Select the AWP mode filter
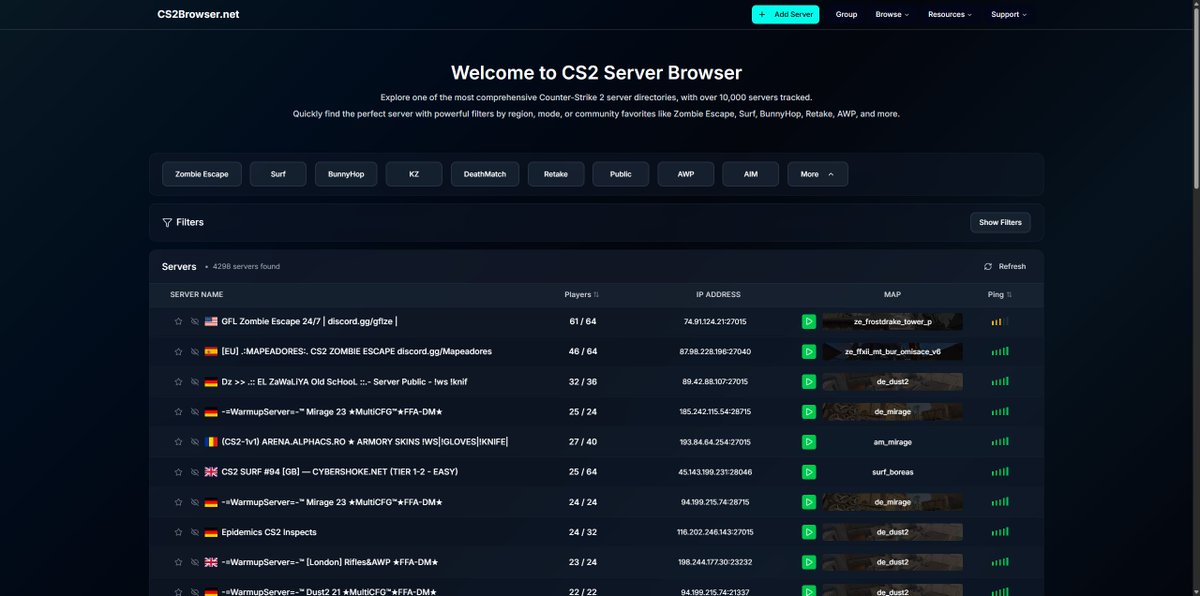The width and height of the screenshot is (1200, 596). pyautogui.click(x=686, y=174)
